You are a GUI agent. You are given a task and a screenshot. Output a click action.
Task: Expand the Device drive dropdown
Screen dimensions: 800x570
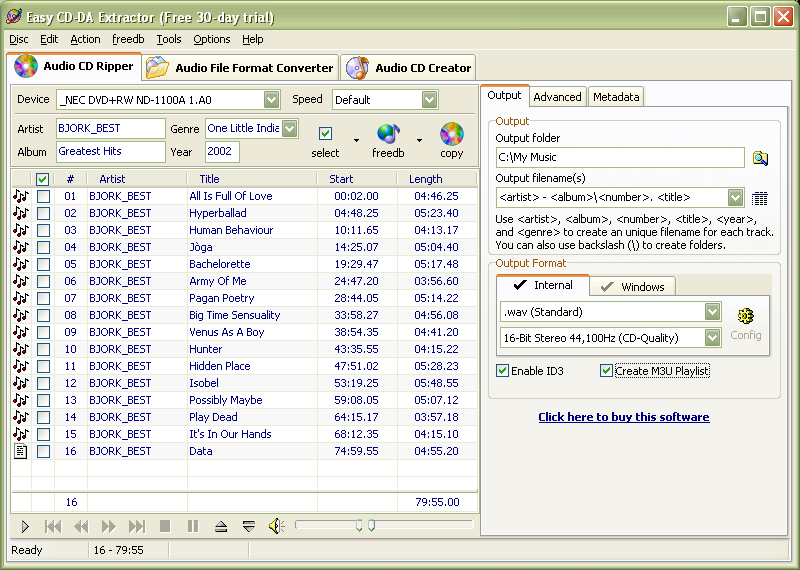[271, 99]
